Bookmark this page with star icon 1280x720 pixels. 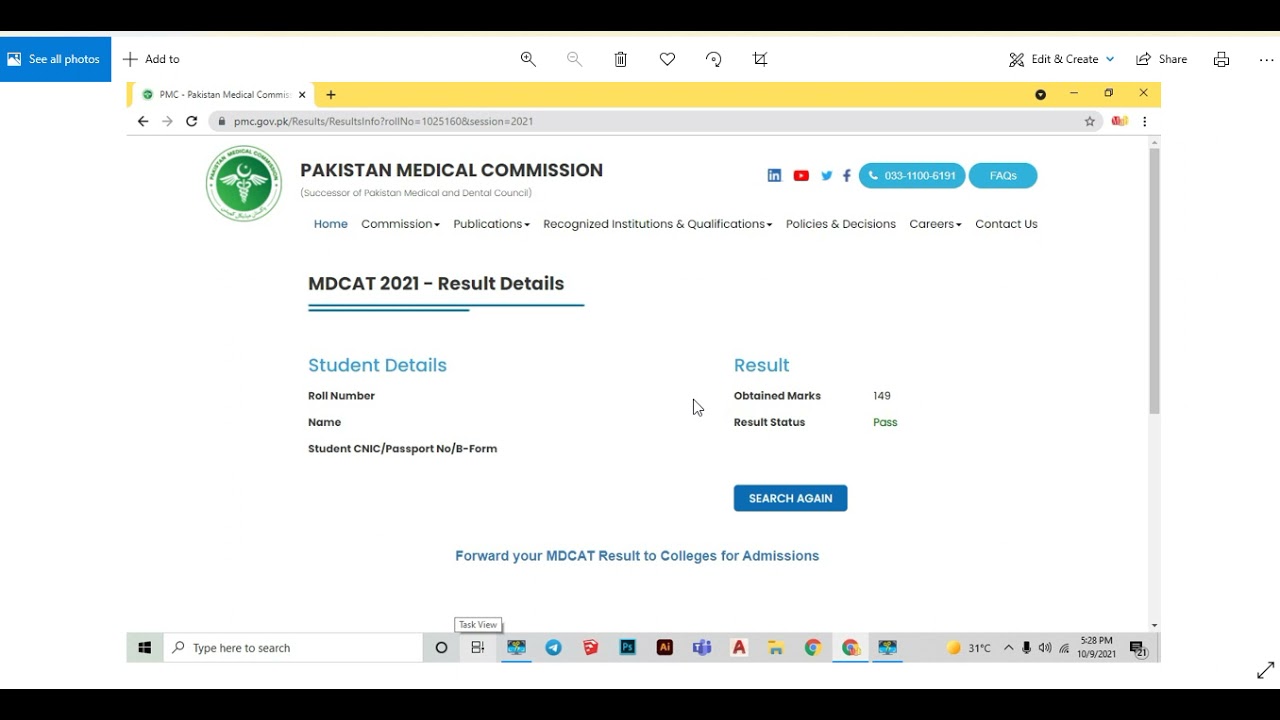(1090, 121)
